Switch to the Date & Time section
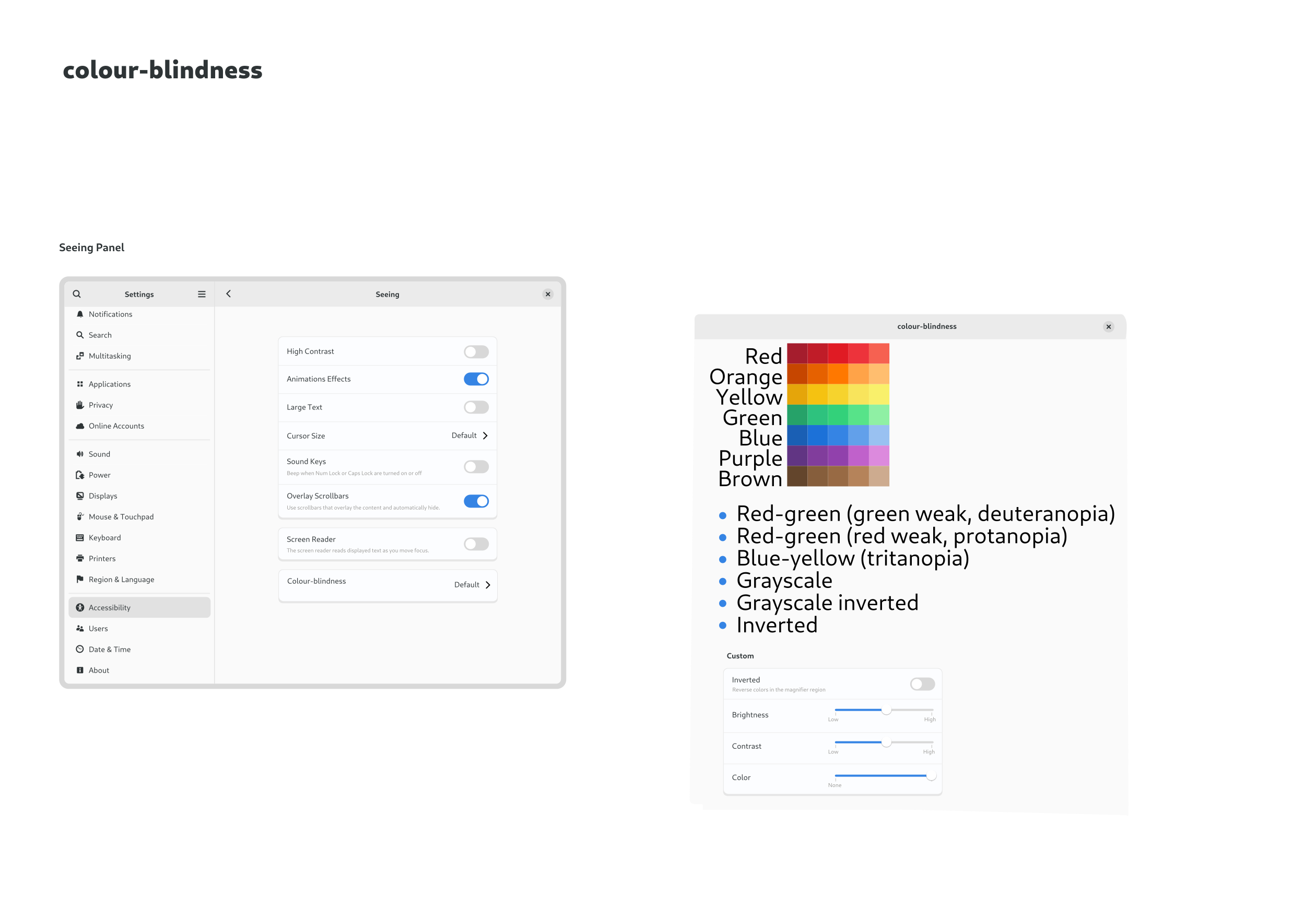Screen dimensions: 1316x919 110,649
